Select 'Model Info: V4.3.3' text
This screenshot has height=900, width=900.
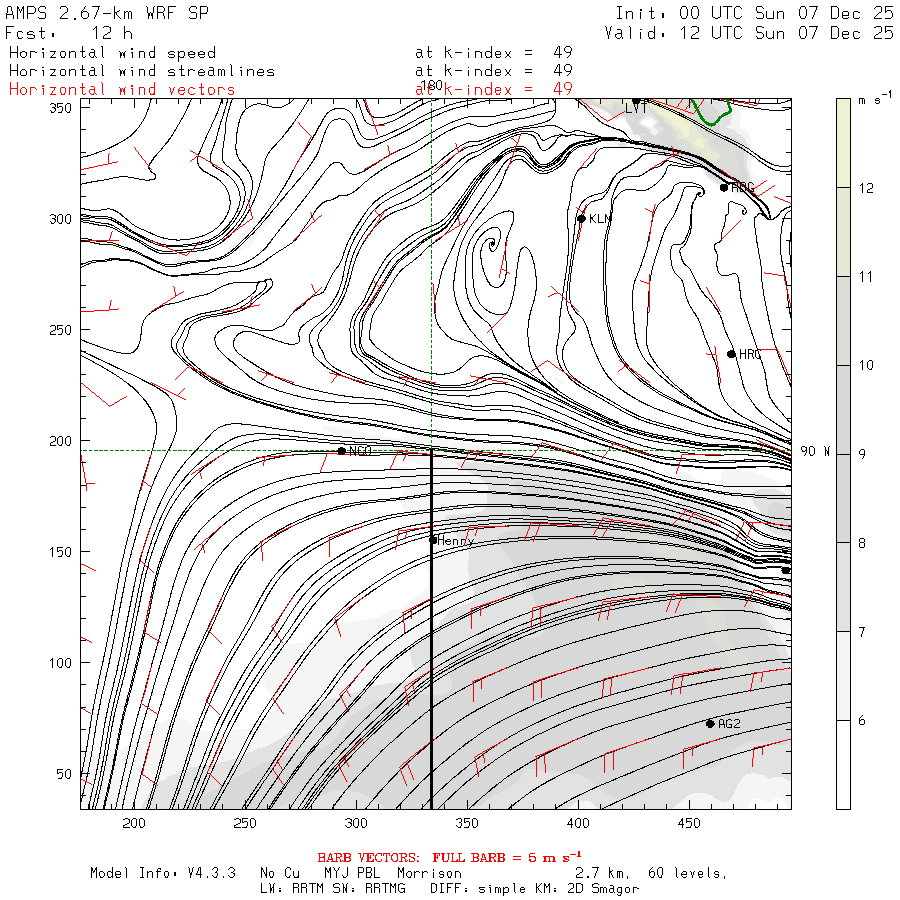163,873
